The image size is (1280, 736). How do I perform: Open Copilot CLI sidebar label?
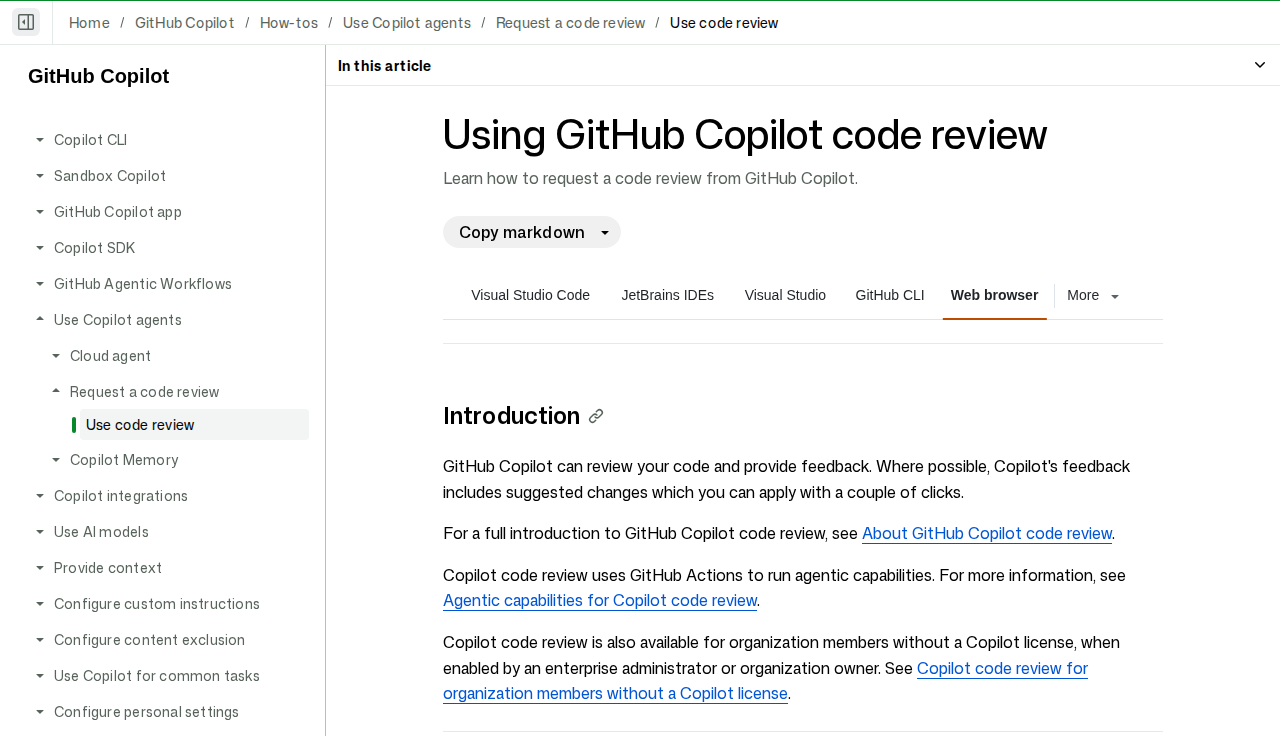90,140
